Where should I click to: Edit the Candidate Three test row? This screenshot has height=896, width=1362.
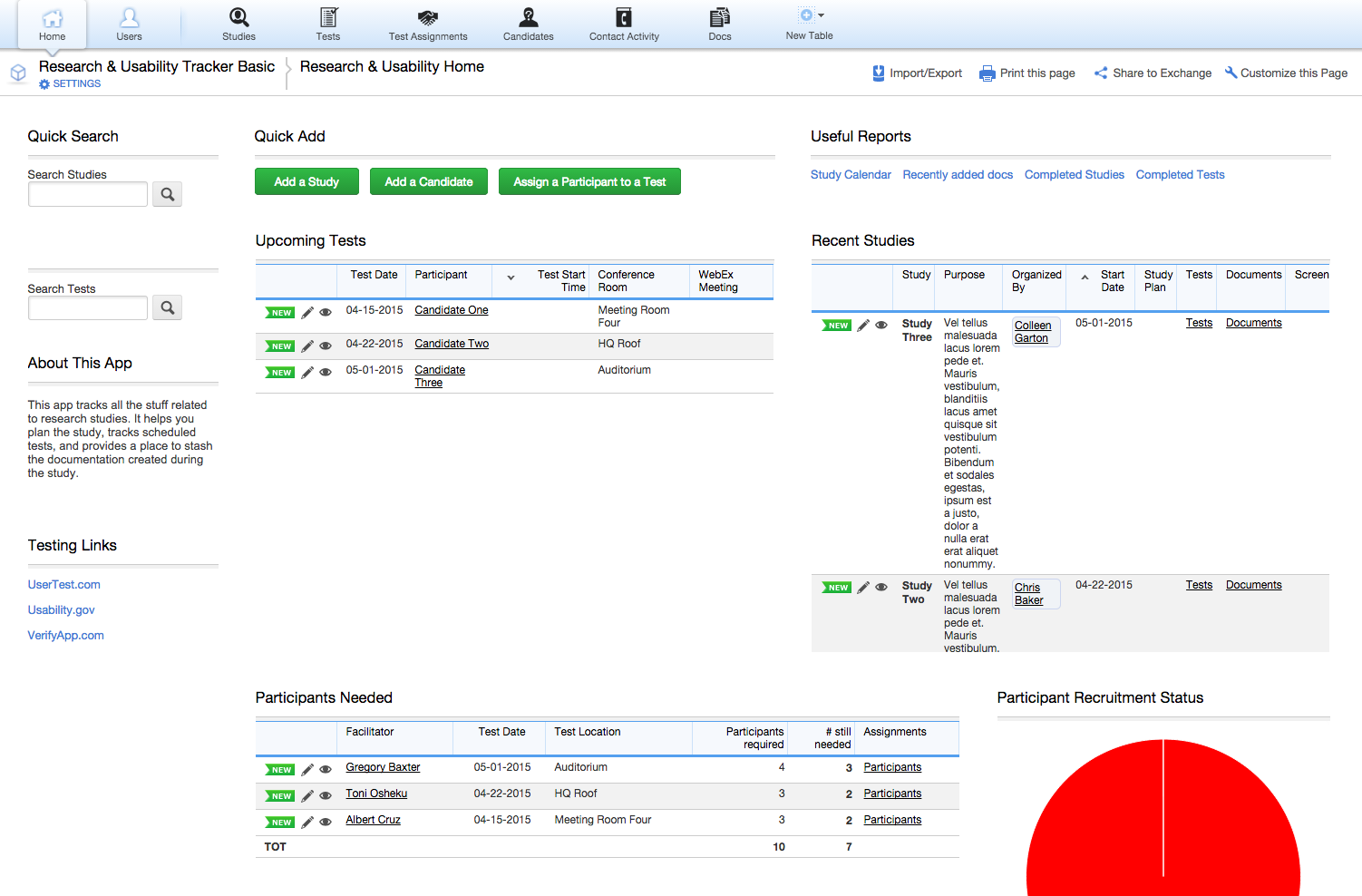(x=307, y=373)
